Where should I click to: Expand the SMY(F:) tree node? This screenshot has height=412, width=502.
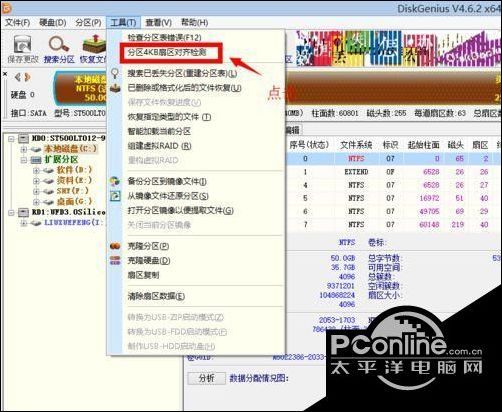36,191
